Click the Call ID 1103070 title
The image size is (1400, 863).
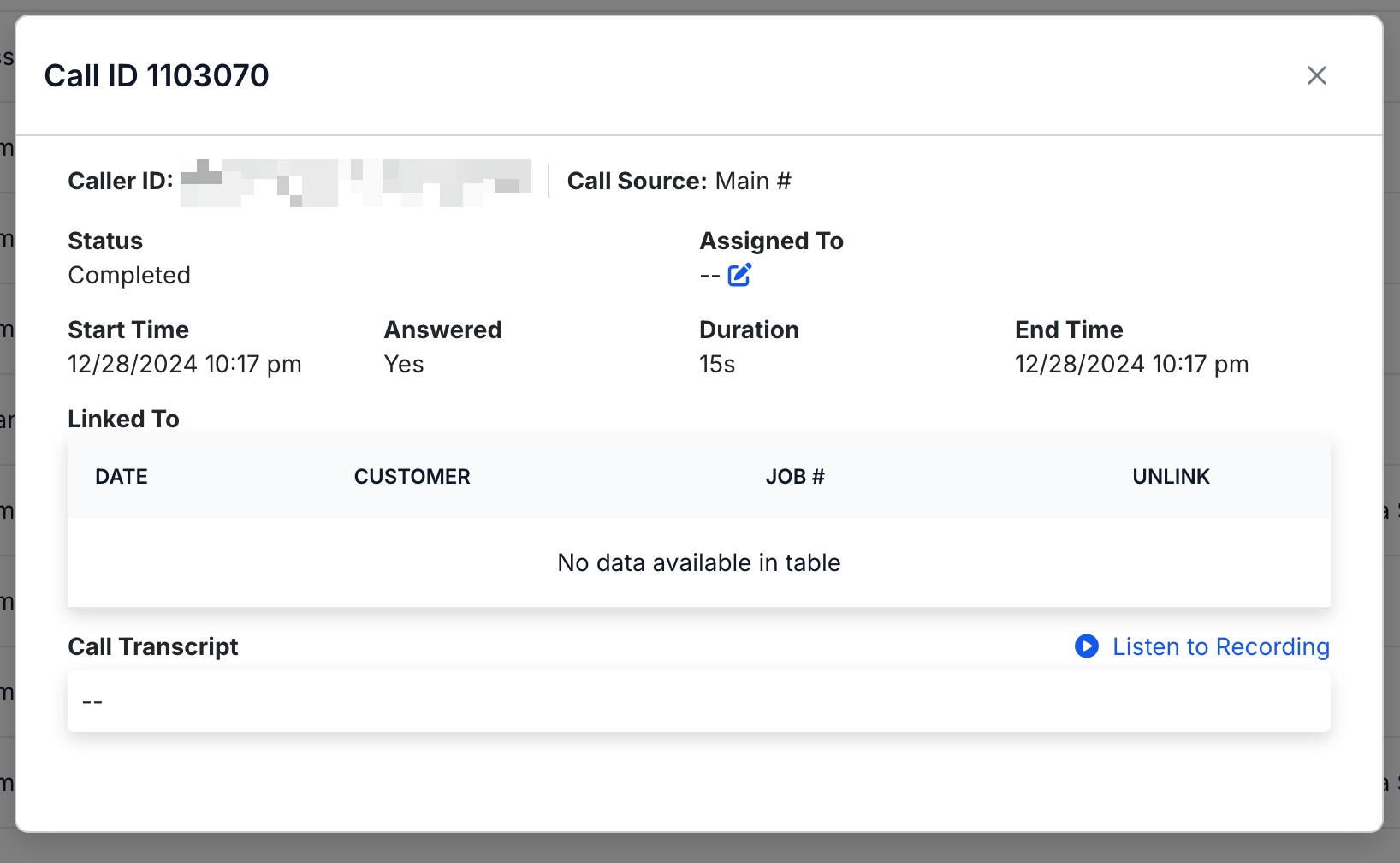(x=157, y=75)
